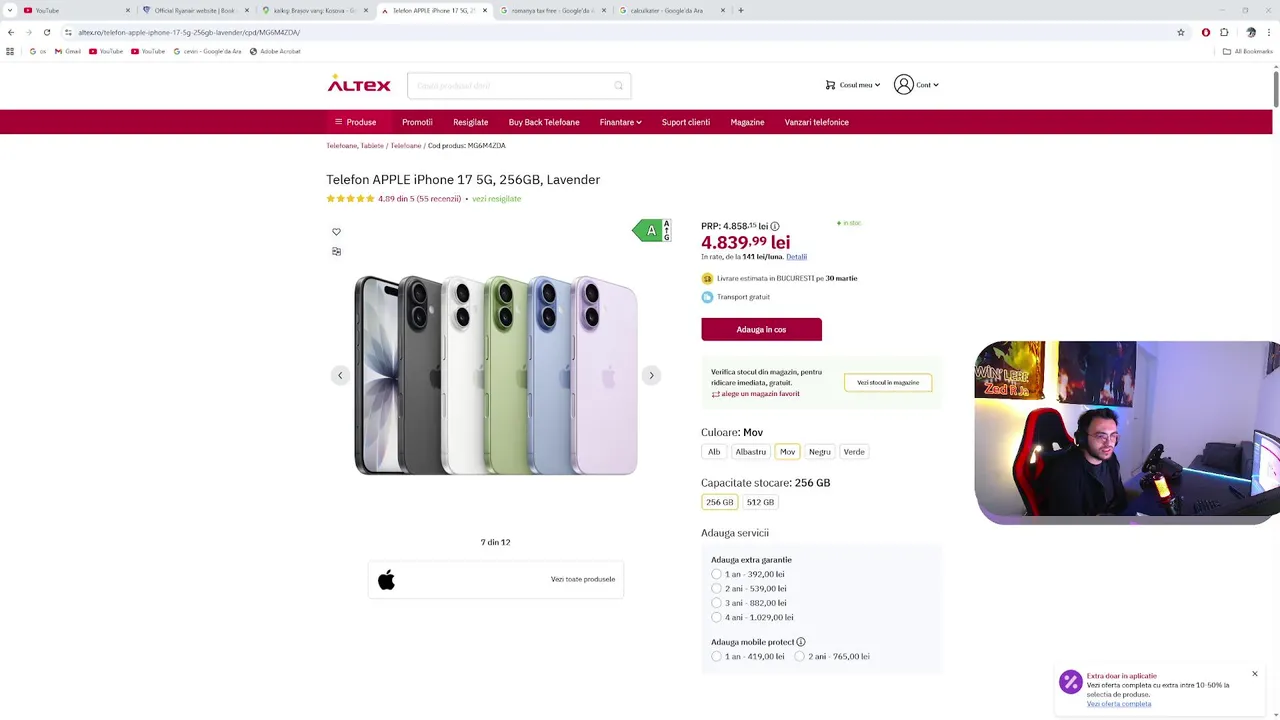Screen dimensions: 1280x720
Task: Open the Cont account dropdown
Action: pyautogui.click(x=917, y=85)
